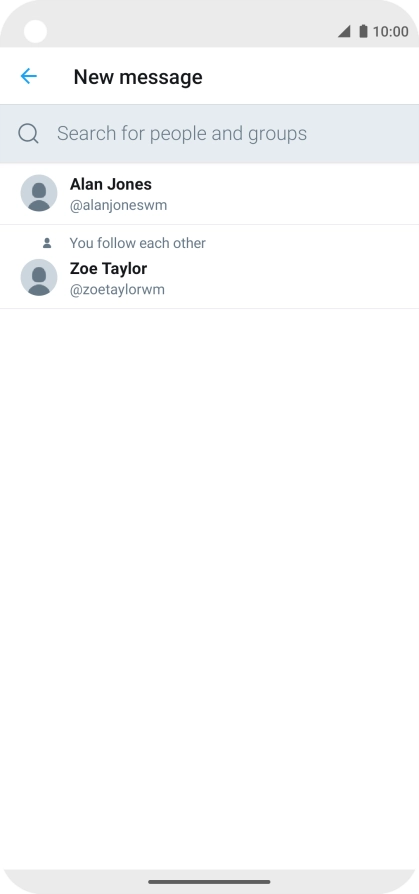Viewport: 419px width, 894px height.
Task: Tap the @zoetaylorwm handle
Action: [x=117, y=290]
